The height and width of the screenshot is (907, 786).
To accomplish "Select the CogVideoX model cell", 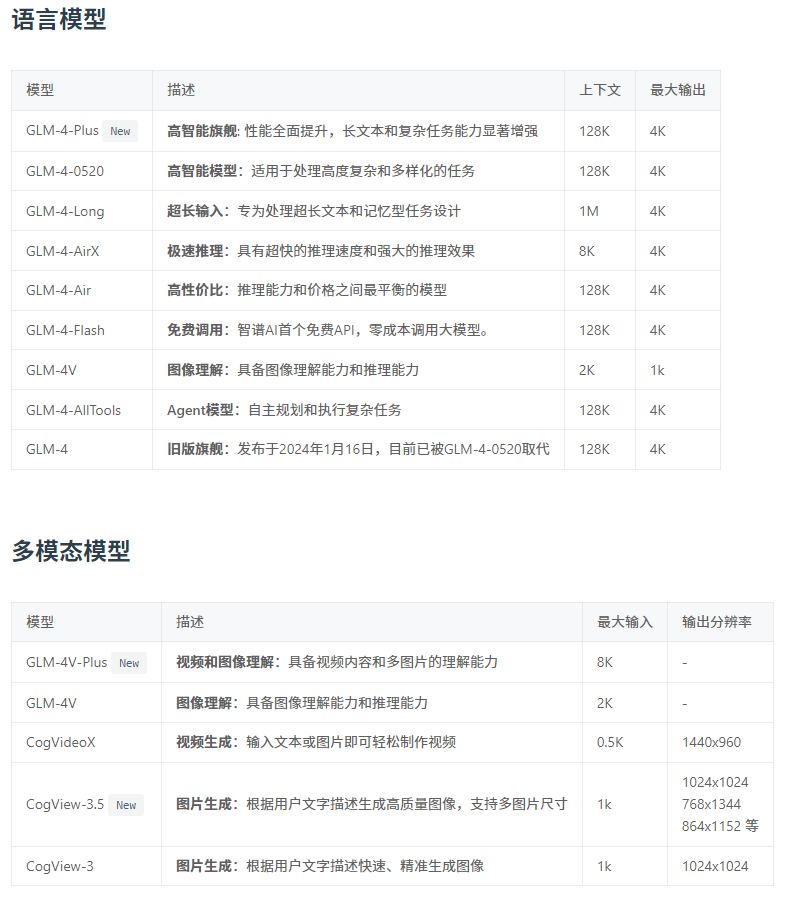I will point(86,743).
